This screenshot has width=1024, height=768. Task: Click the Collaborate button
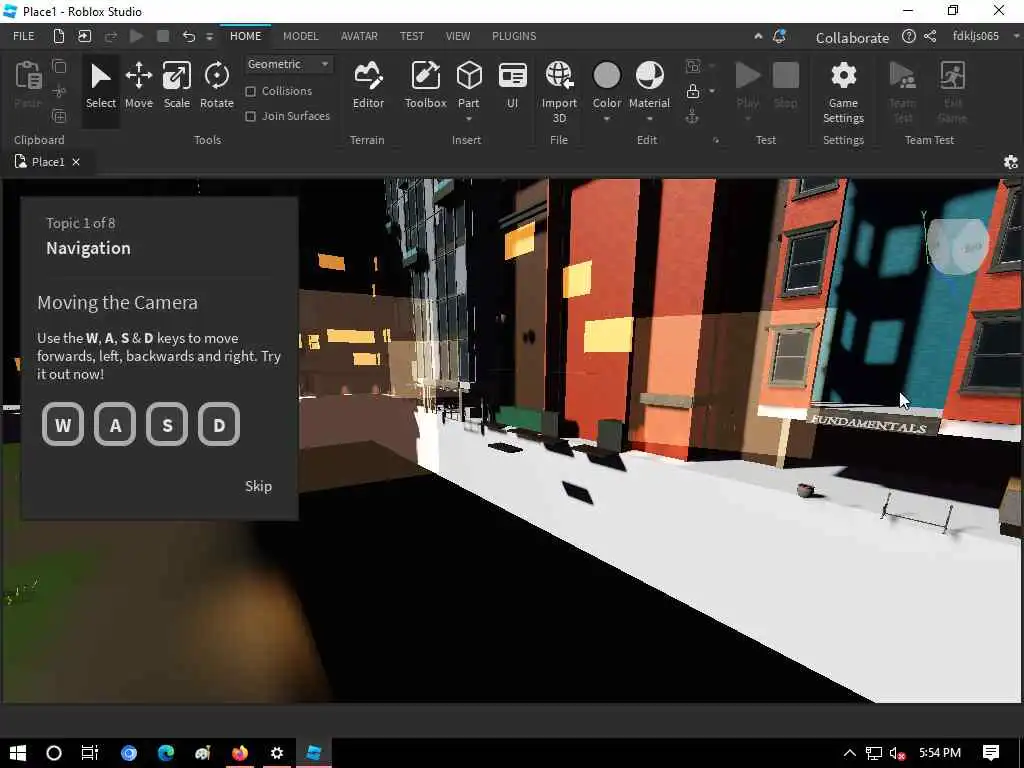coord(852,38)
